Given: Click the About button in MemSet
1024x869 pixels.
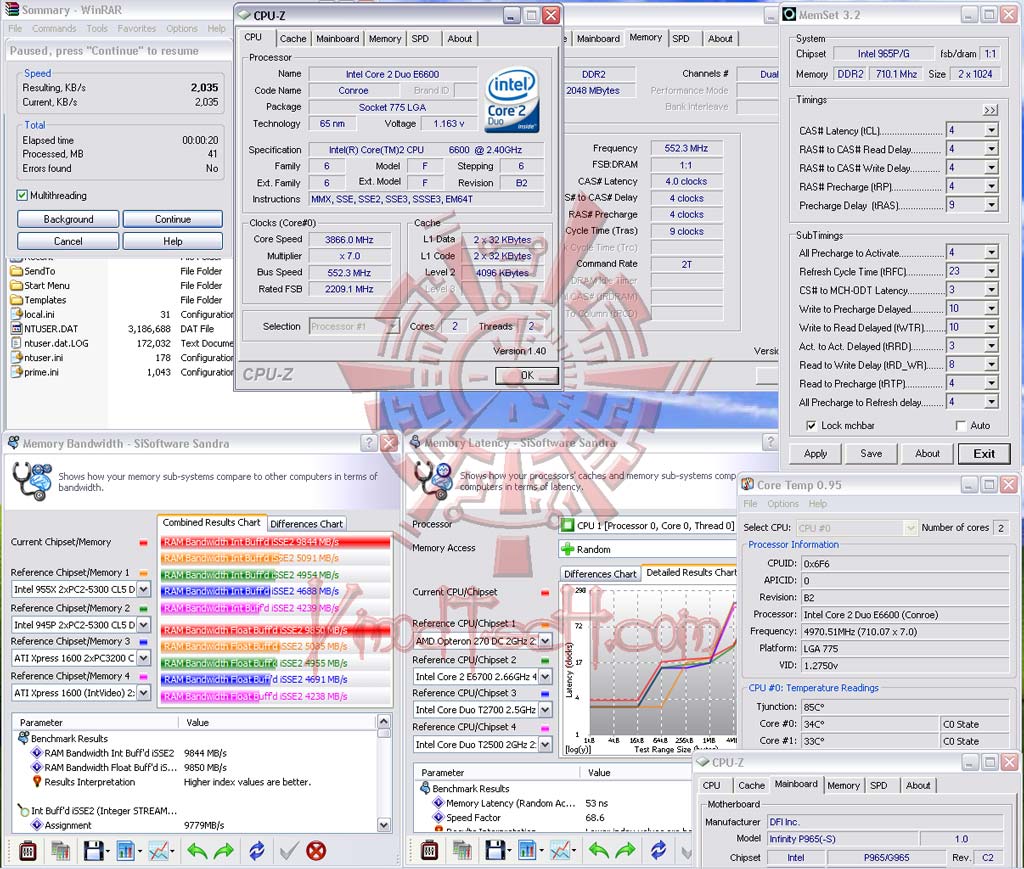Looking at the screenshot, I should point(927,453).
